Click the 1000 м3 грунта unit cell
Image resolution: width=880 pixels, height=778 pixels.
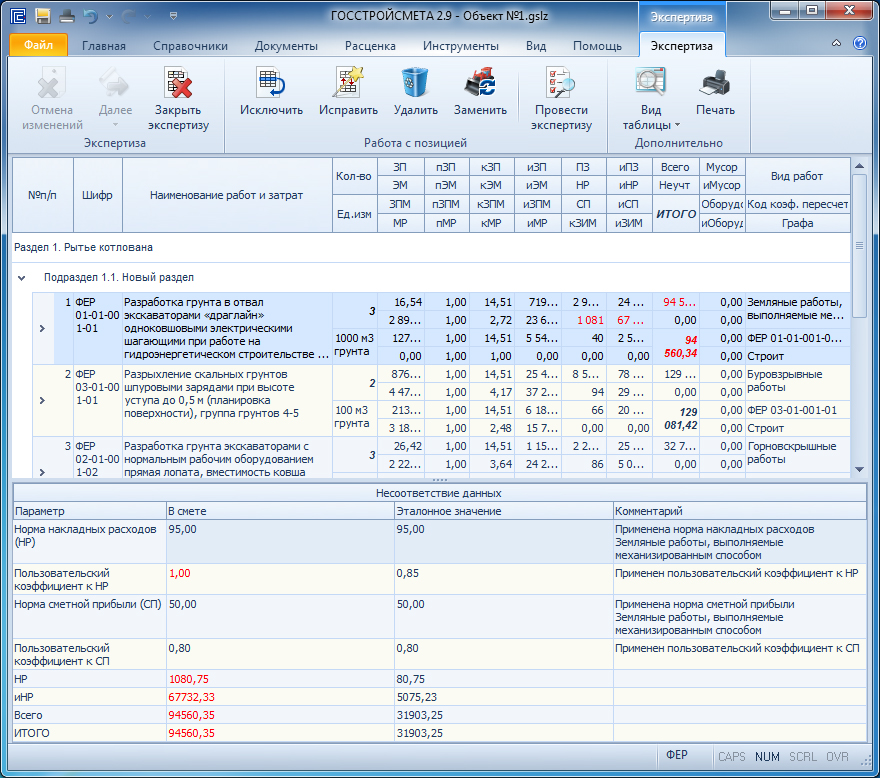pyautogui.click(x=354, y=345)
